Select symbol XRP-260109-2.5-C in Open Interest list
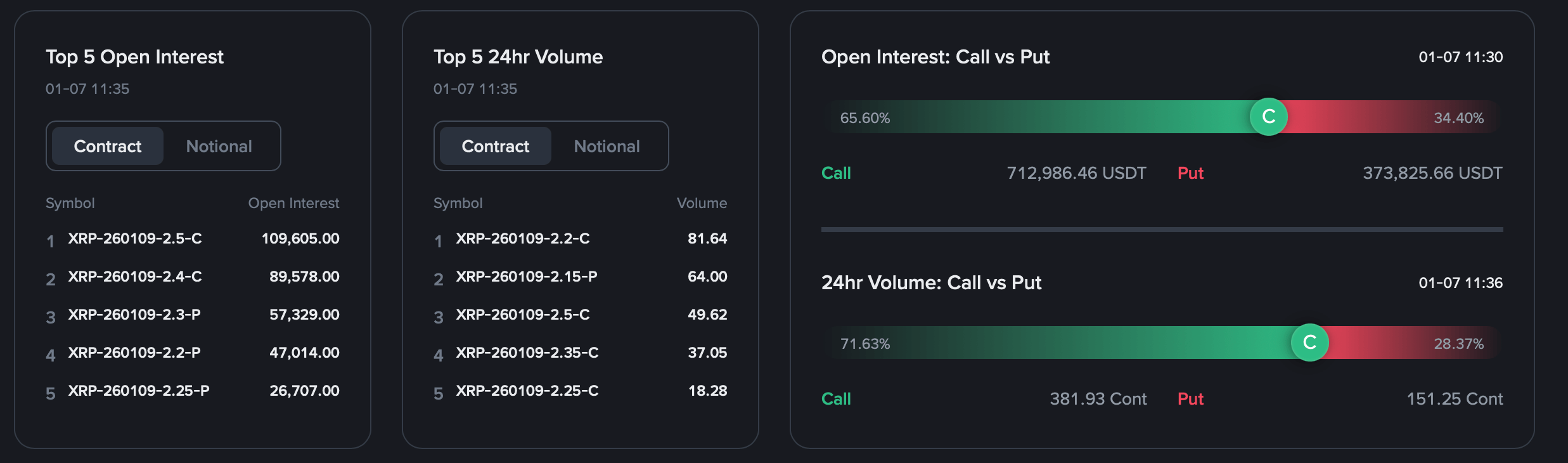 coord(136,238)
